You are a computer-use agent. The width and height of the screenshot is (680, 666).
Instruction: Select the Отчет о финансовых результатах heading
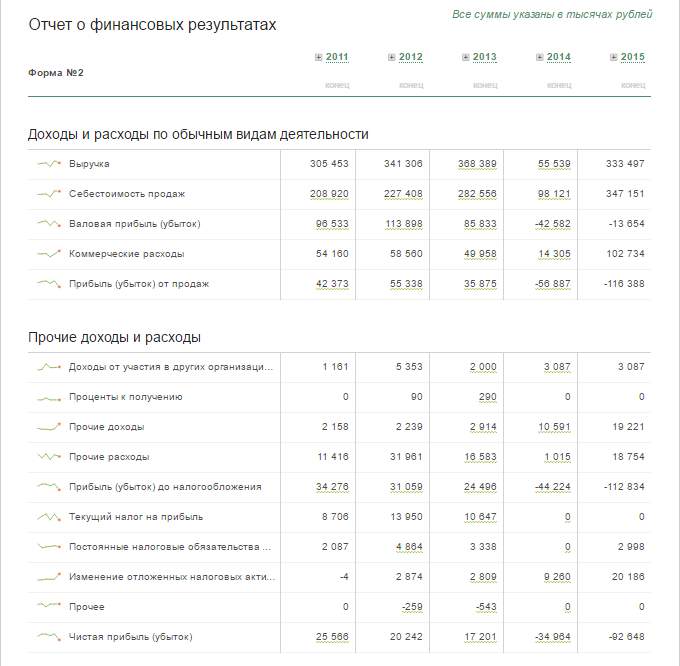pyautogui.click(x=152, y=25)
